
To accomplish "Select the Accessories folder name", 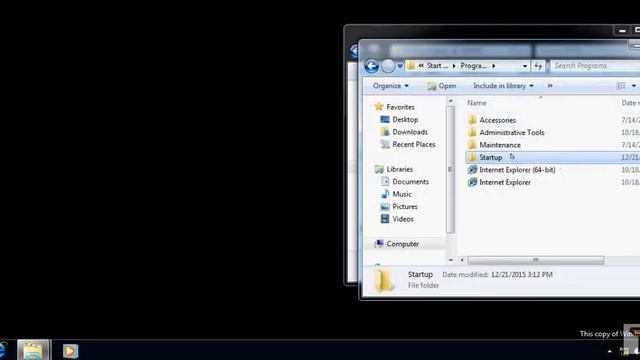I will [498, 120].
